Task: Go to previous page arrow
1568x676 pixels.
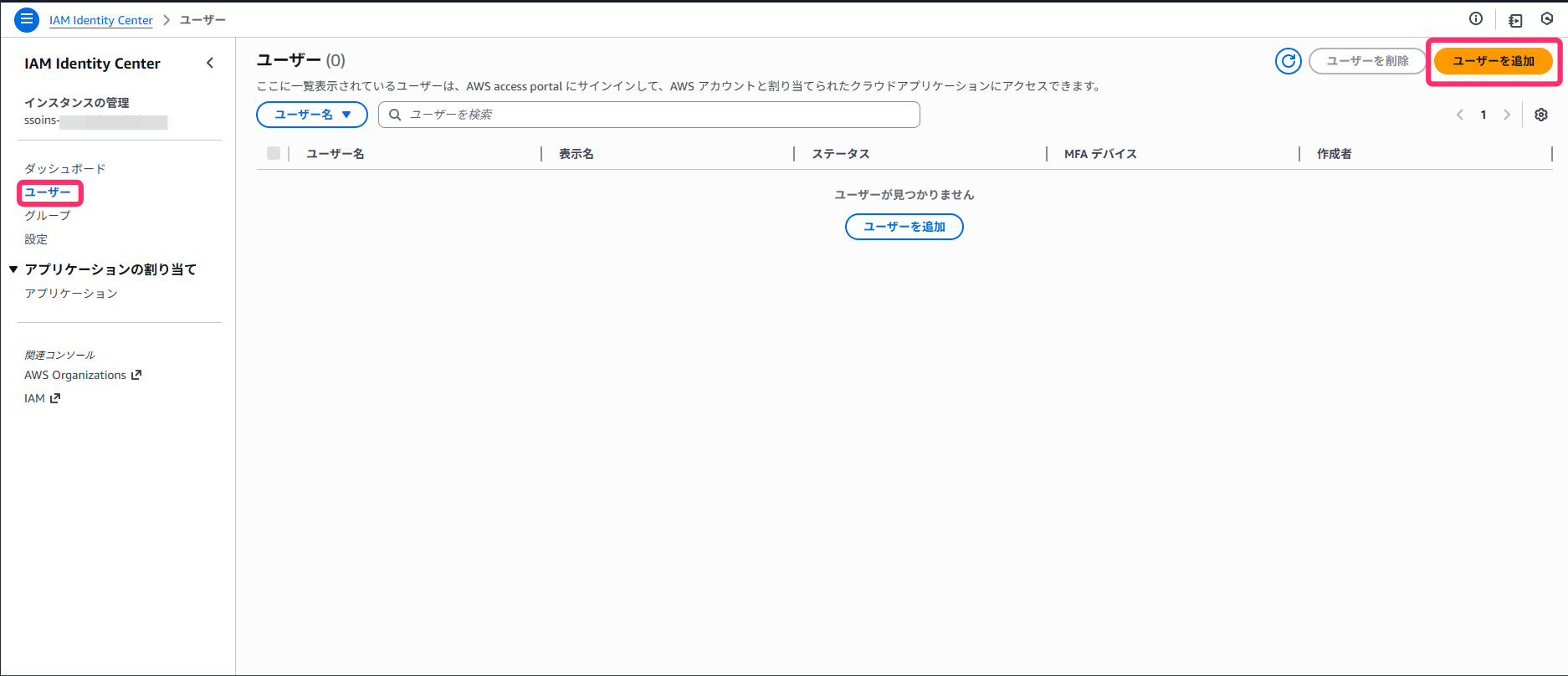Action: pos(1460,115)
